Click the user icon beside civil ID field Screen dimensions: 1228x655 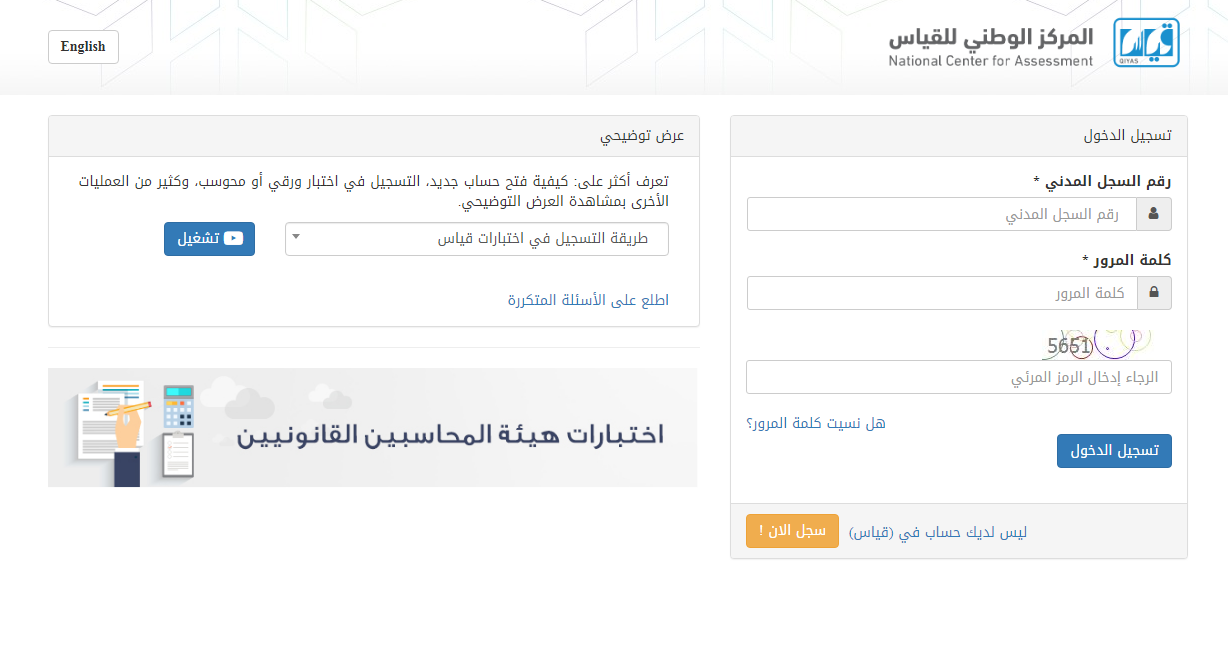point(1154,214)
